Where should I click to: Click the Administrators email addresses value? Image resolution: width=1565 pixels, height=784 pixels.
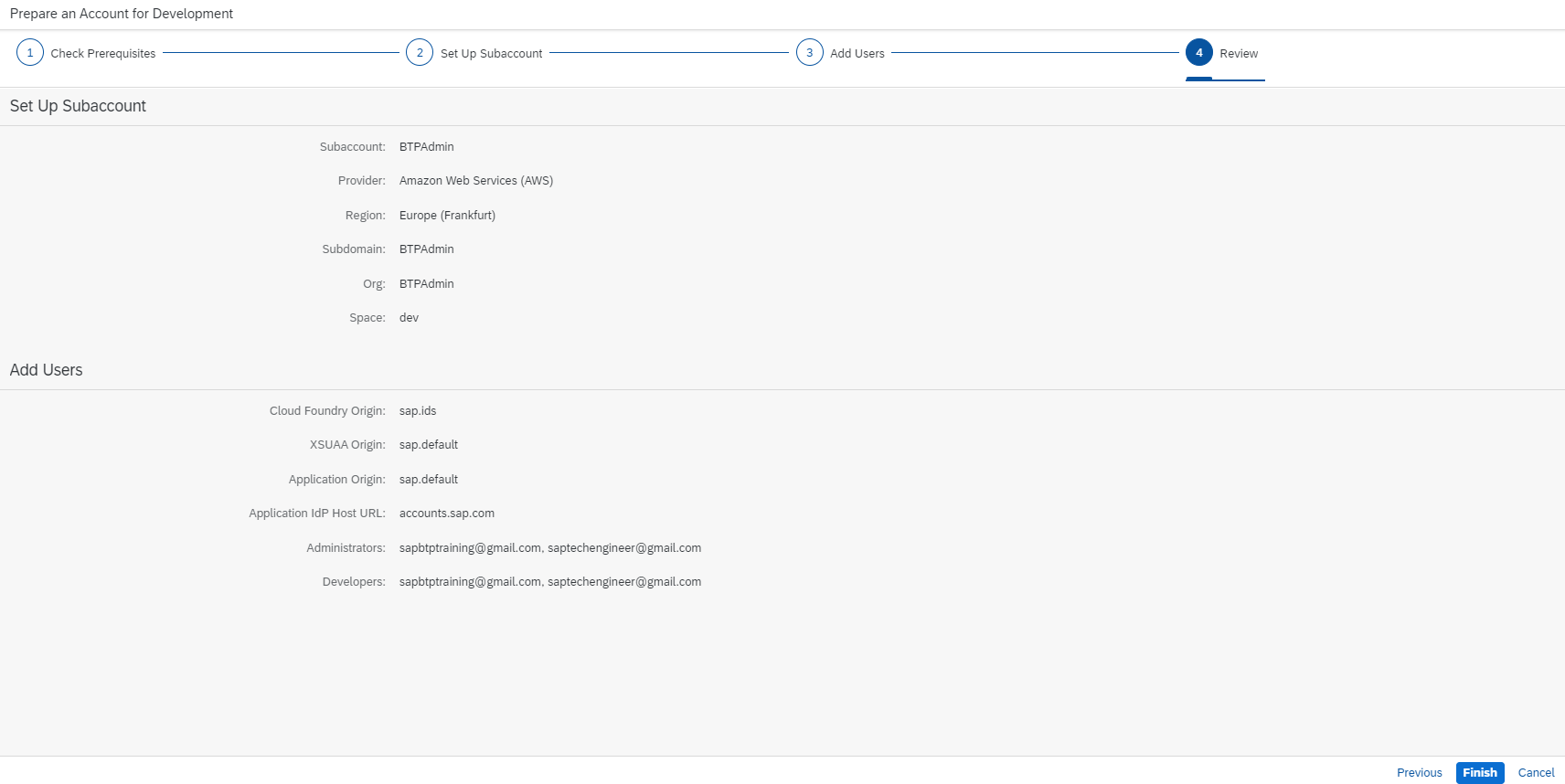tap(549, 548)
